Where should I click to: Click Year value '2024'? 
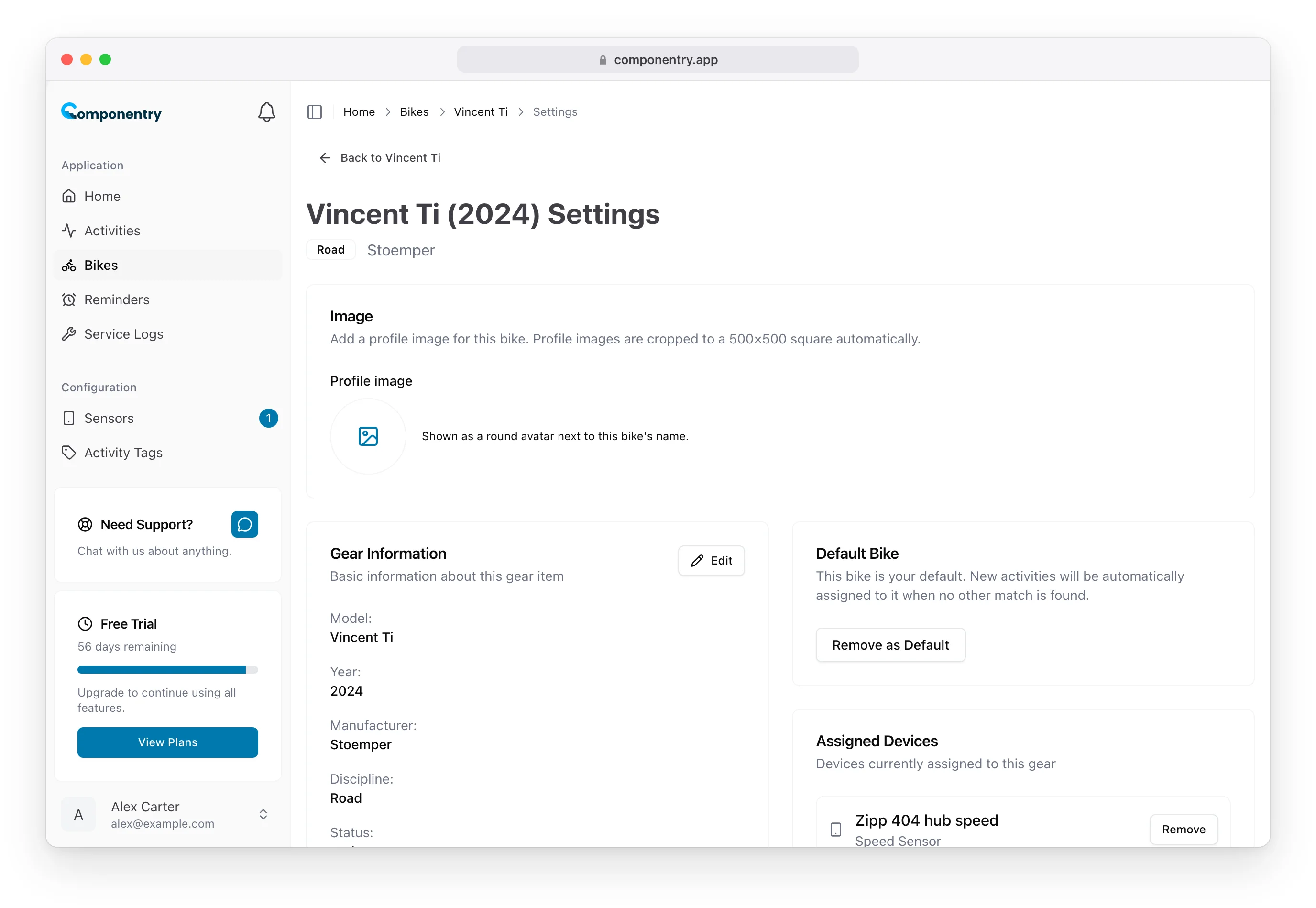346,691
